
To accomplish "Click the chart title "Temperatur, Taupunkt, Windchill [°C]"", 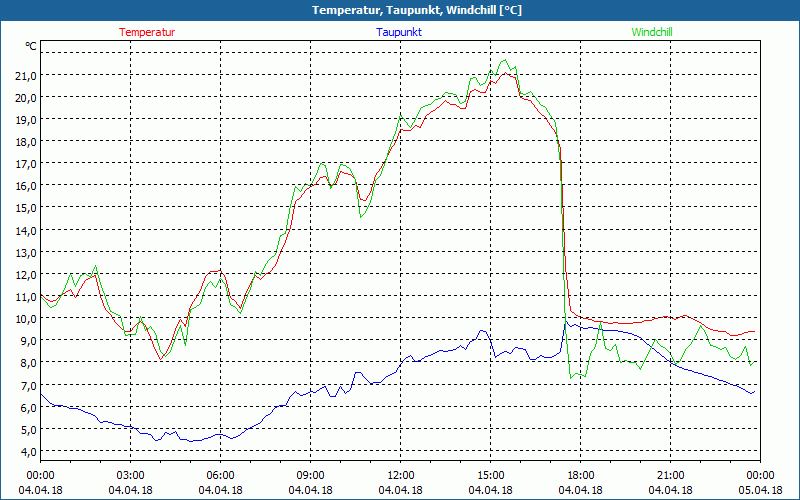I will [x=417, y=10].
